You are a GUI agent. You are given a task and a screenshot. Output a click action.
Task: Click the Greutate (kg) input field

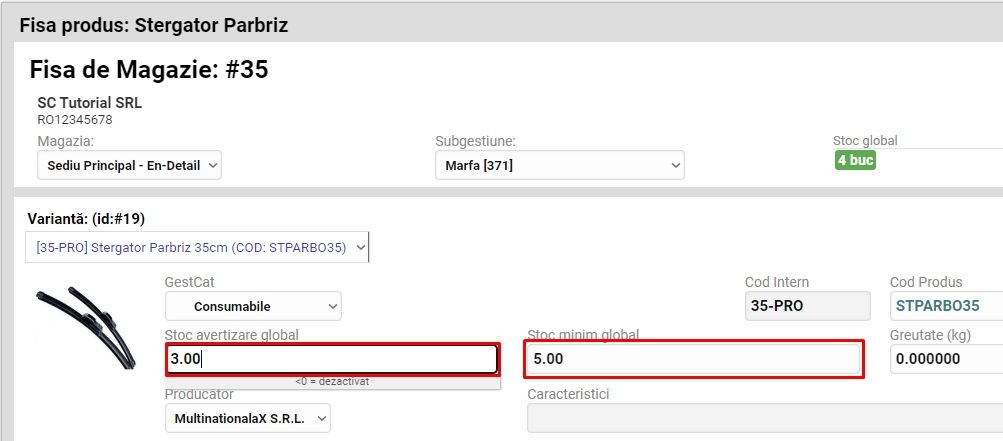tap(946, 359)
